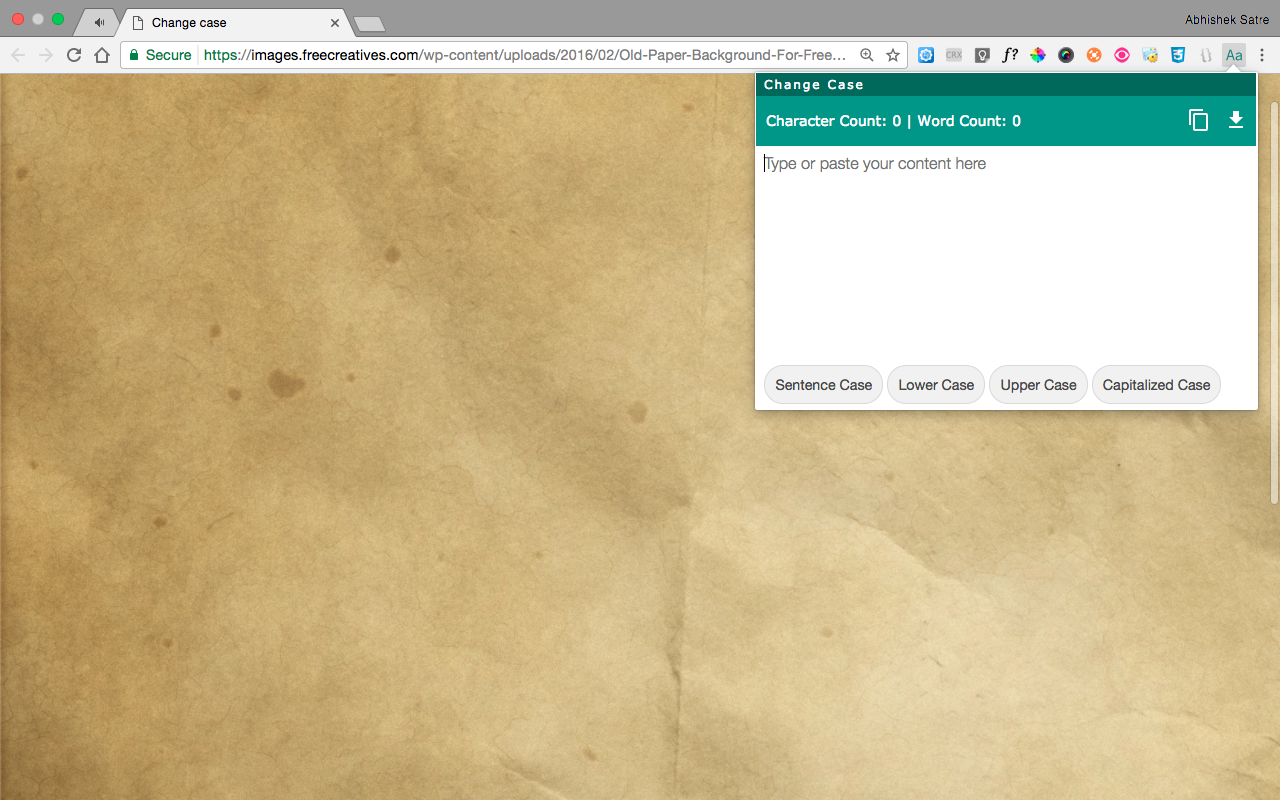
Task: Click the orange lifebuoy extension icon
Action: 1094,55
